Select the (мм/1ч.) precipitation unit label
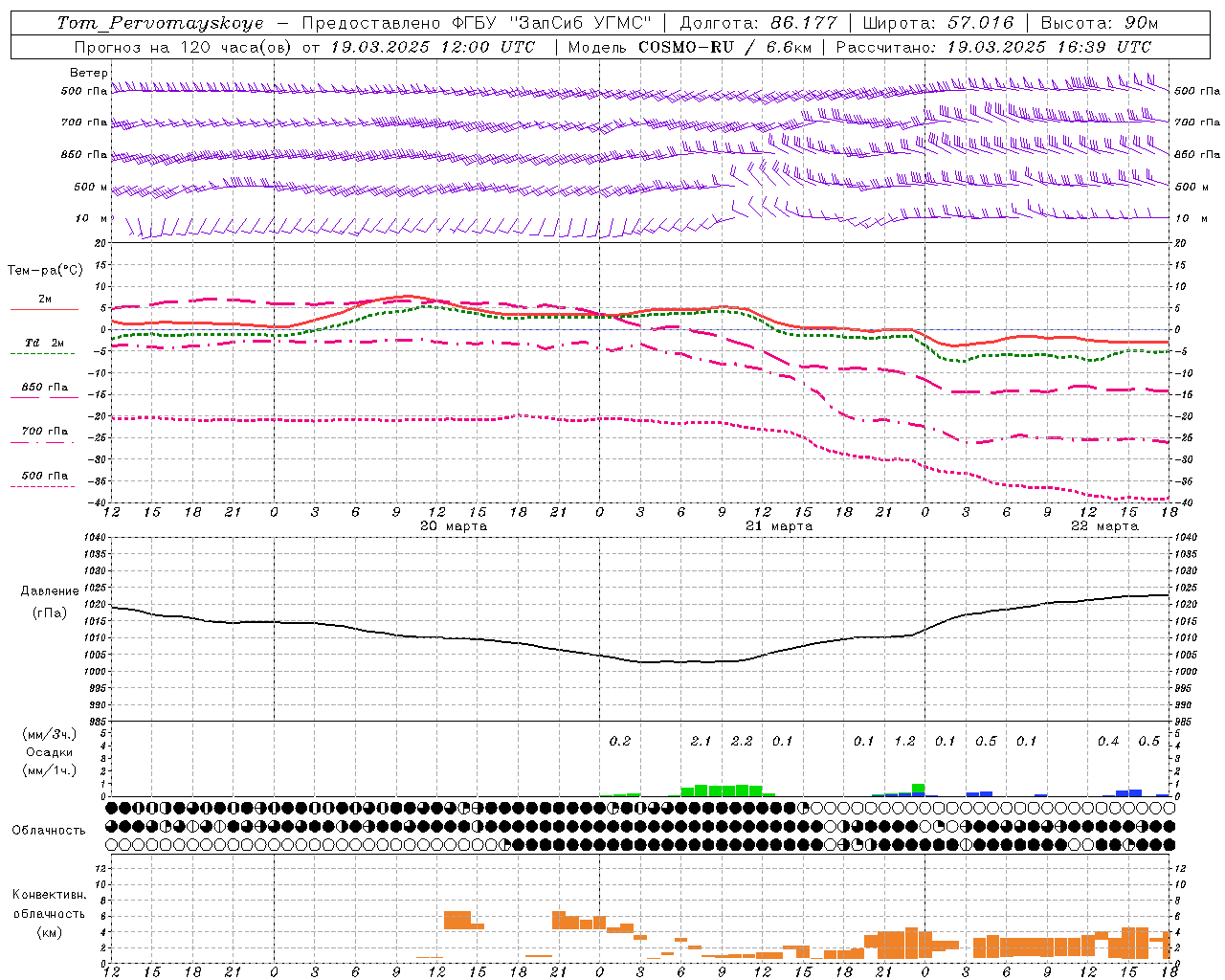Image resolution: width=1225 pixels, height=980 pixels. click(x=50, y=770)
